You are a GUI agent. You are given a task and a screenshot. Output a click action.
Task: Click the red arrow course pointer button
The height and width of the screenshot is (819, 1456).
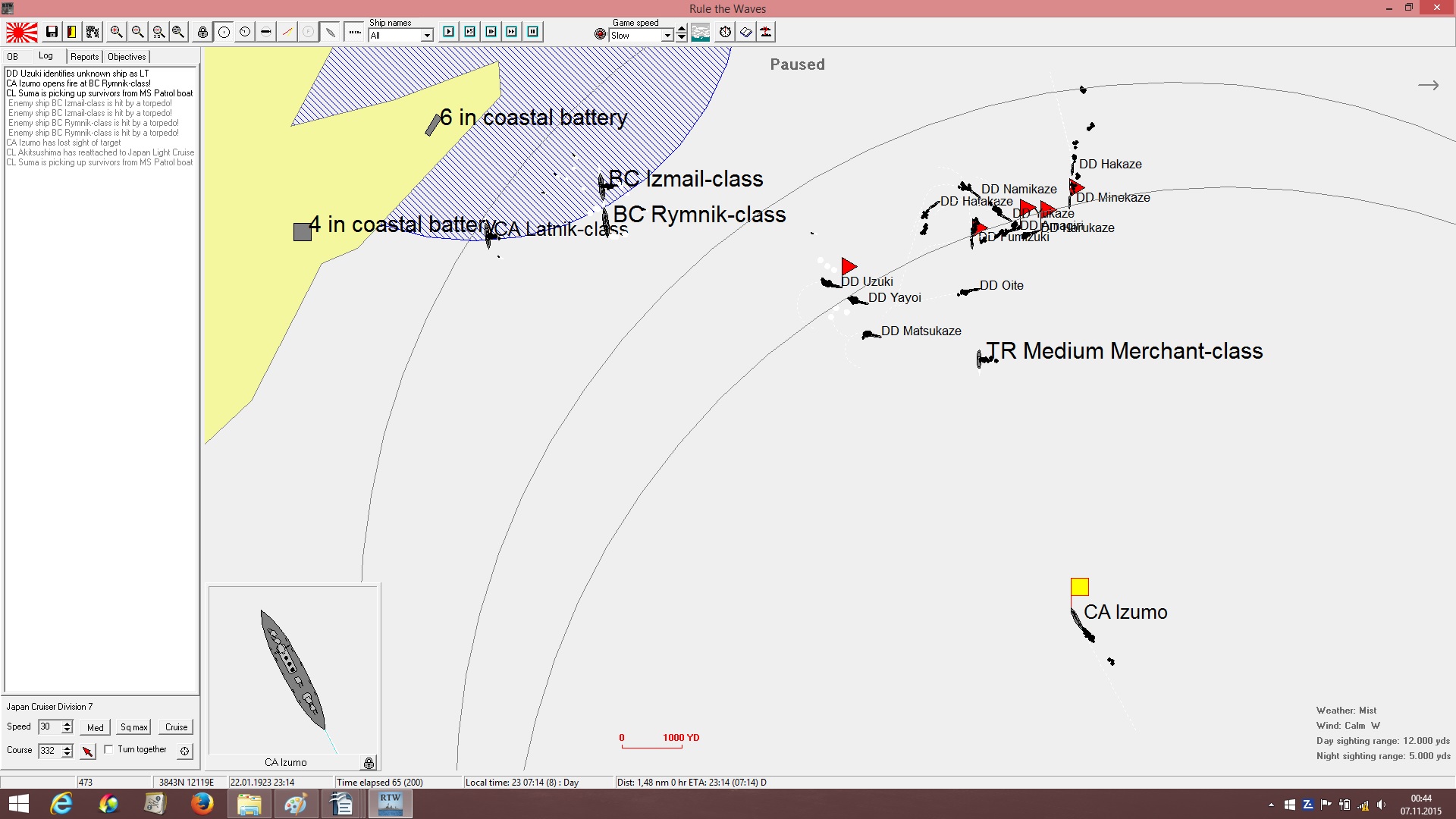(88, 751)
